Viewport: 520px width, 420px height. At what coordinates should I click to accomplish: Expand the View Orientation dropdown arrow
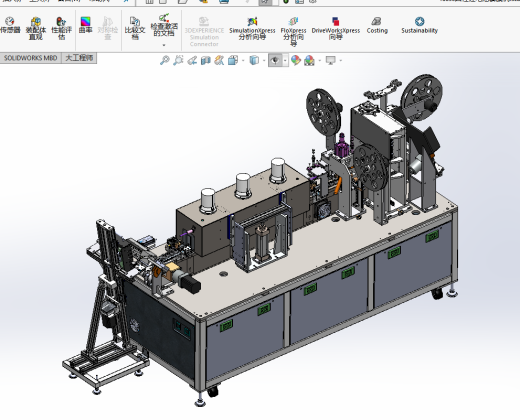point(243,61)
